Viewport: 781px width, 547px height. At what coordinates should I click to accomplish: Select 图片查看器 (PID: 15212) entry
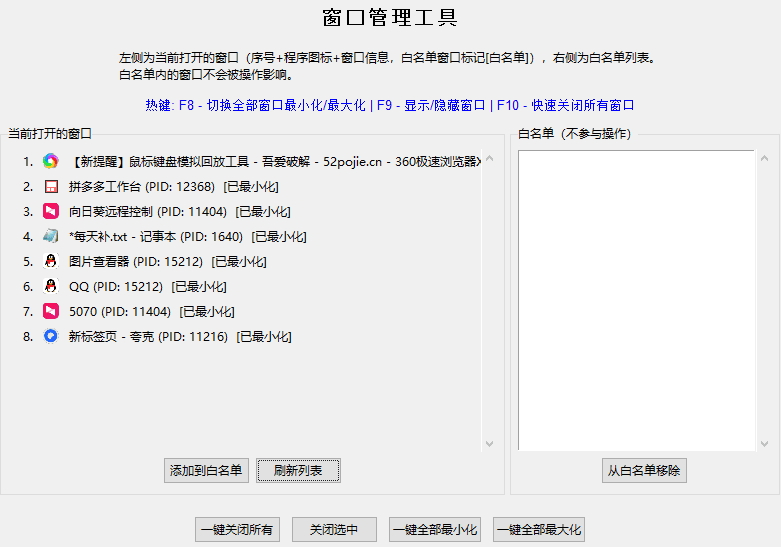tap(167, 262)
